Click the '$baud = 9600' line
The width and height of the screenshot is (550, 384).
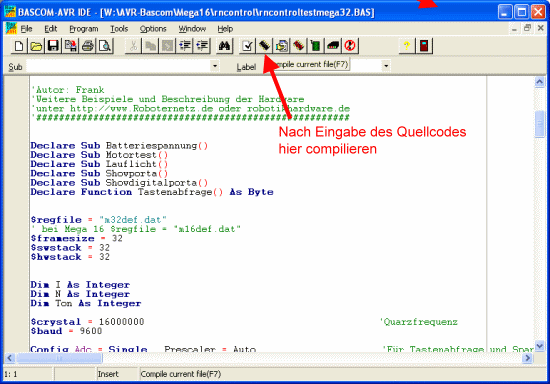66,331
